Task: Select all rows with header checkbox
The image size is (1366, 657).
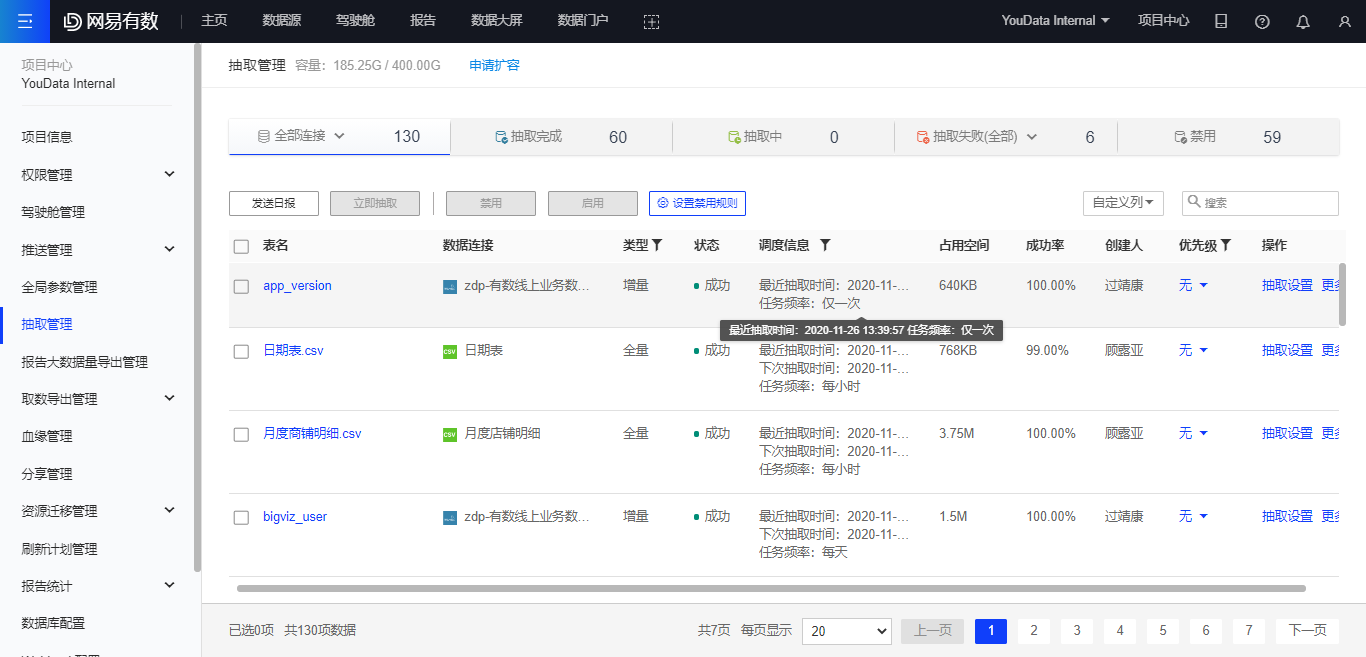Action: [x=241, y=246]
